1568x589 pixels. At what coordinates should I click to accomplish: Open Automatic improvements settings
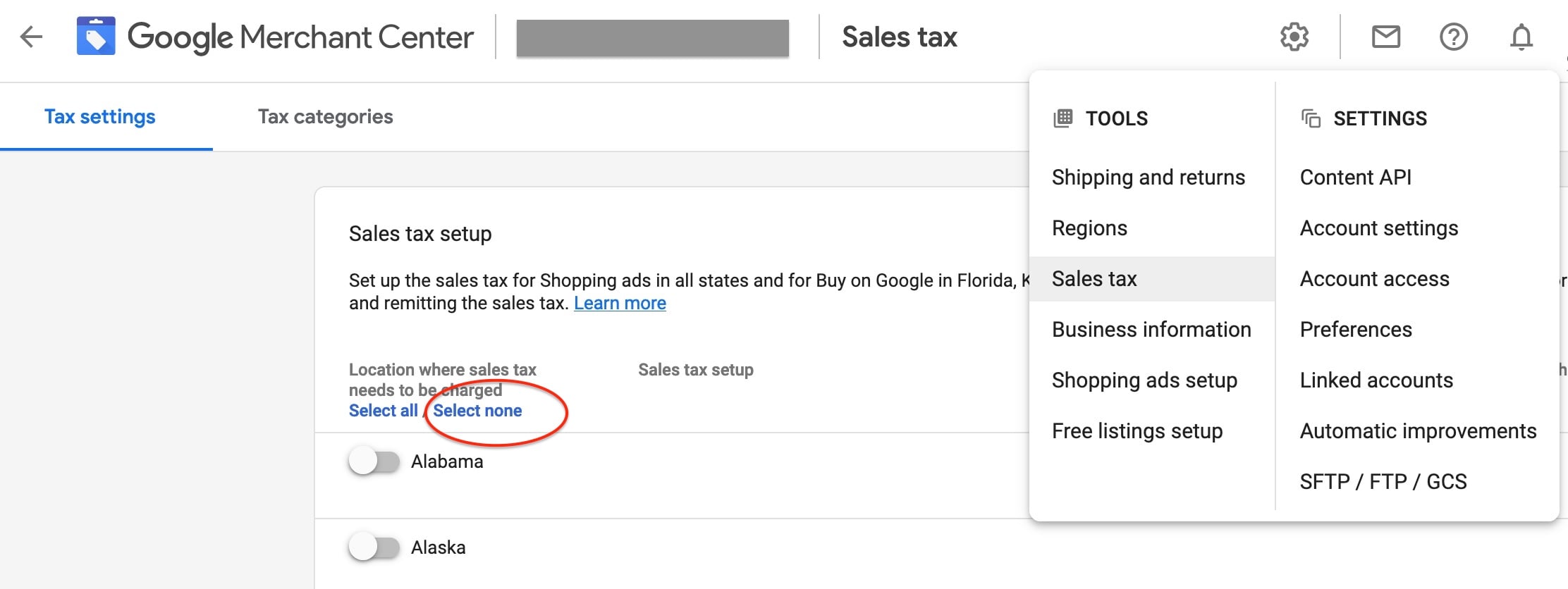click(1419, 431)
